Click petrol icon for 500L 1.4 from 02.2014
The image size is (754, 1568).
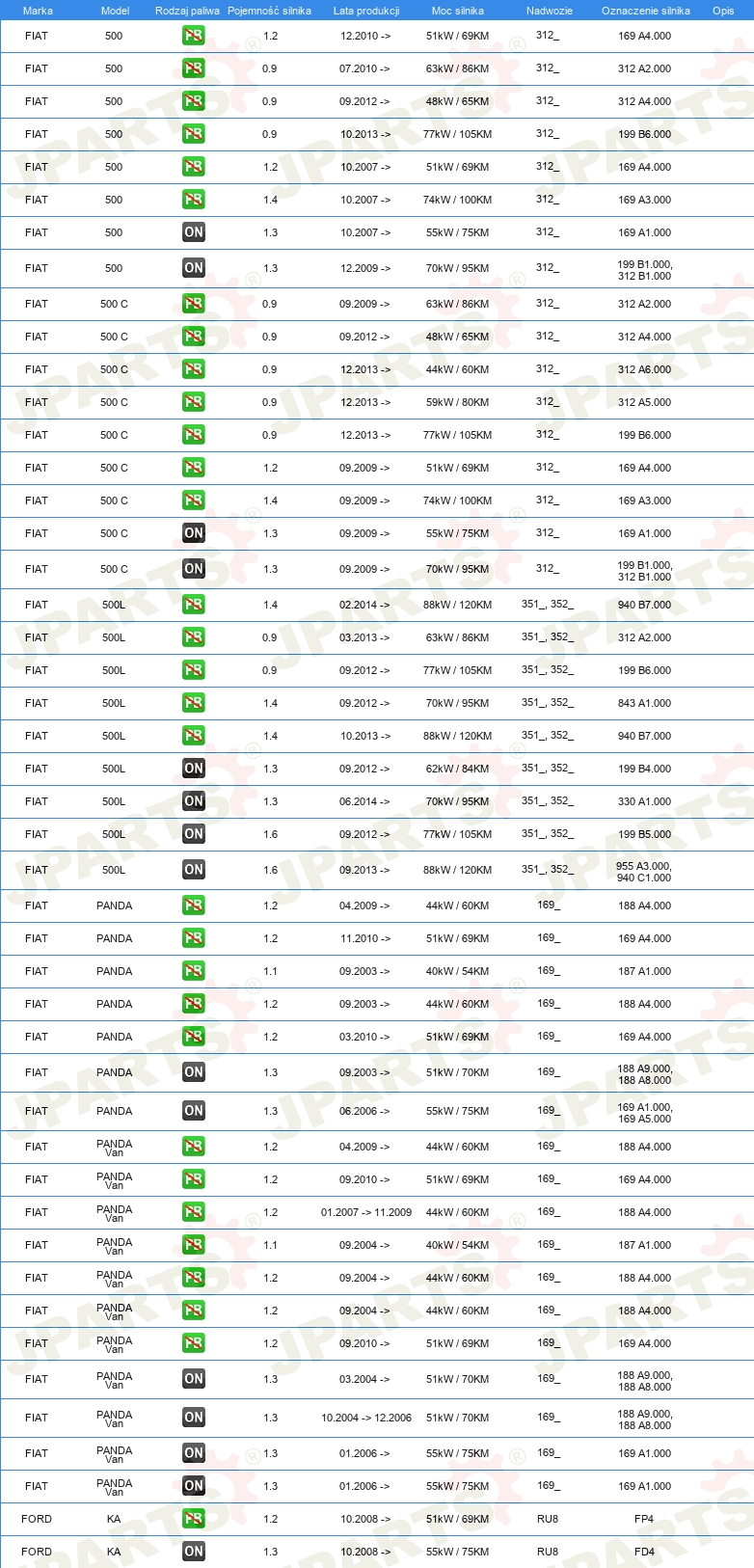click(194, 605)
